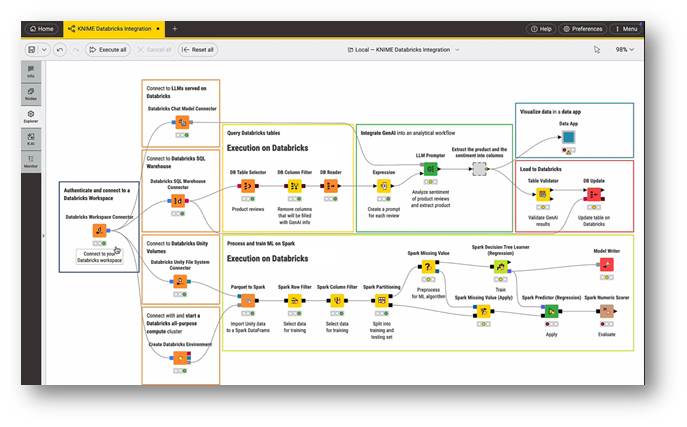Select the Parquet to Spark node
The height and width of the screenshot is (427, 687).
[x=248, y=300]
